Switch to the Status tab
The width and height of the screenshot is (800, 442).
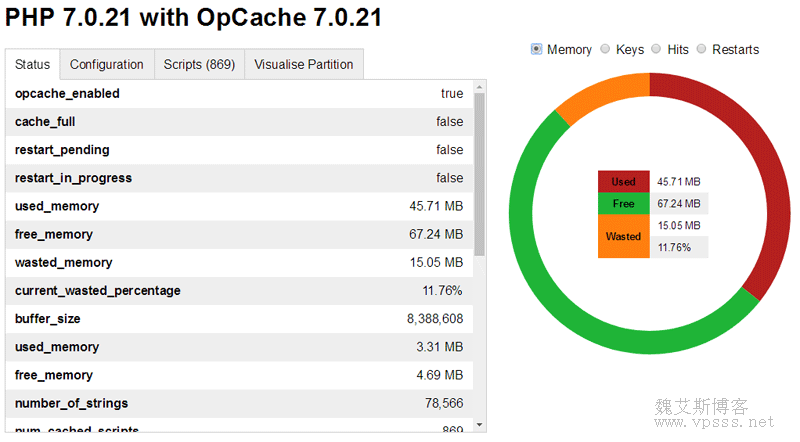point(32,64)
